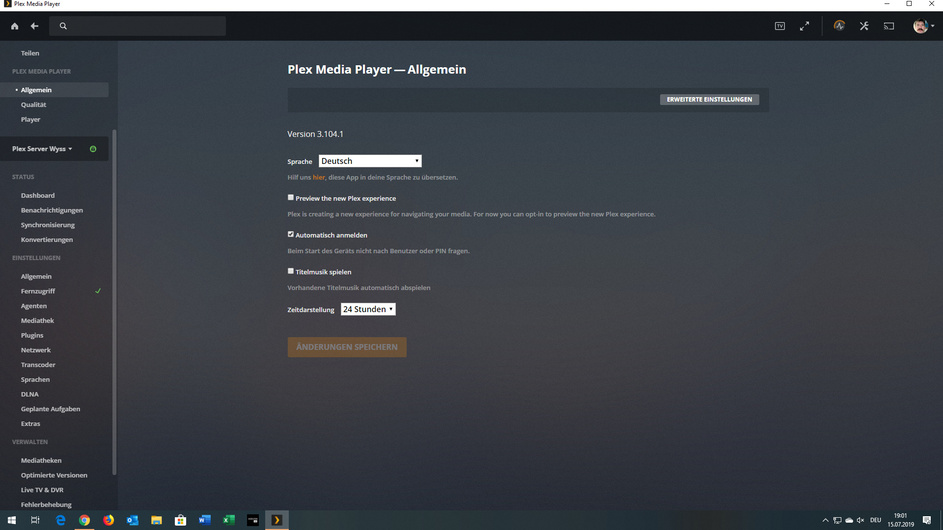Open File Explorer from taskbar
The height and width of the screenshot is (530, 943).
[x=156, y=520]
